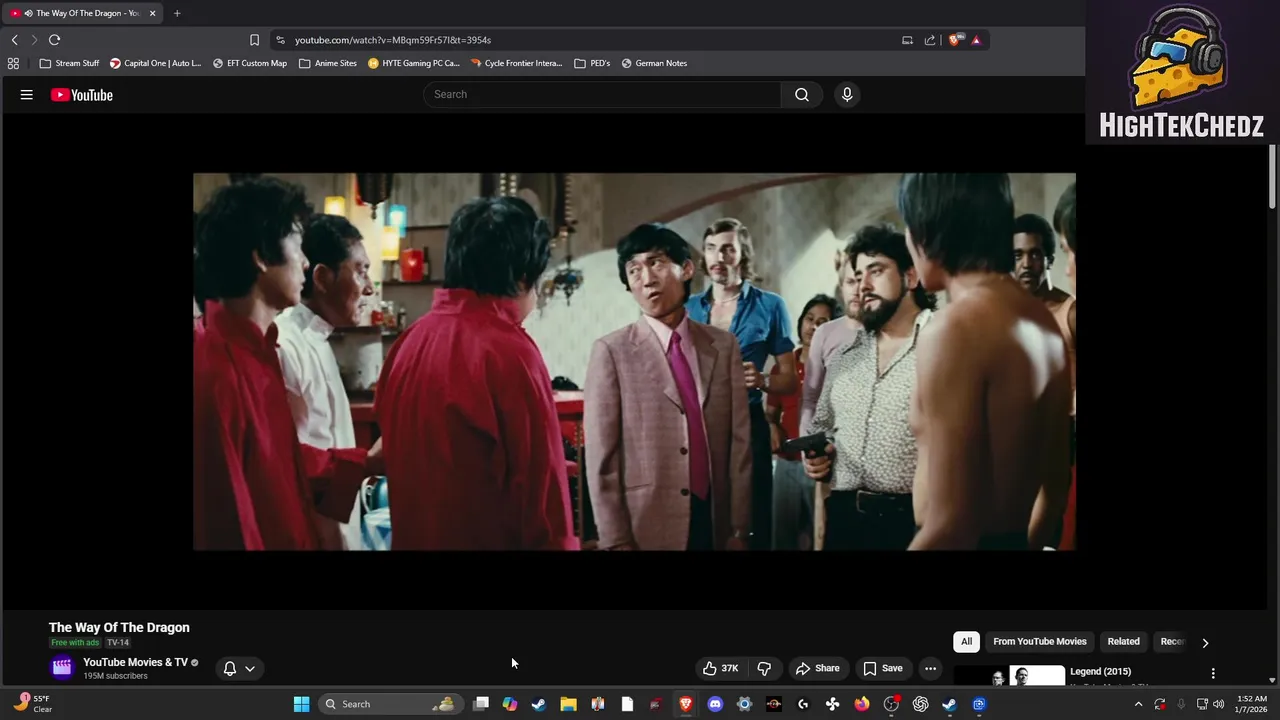
Task: Start voice search with microphone icon
Action: tap(847, 94)
